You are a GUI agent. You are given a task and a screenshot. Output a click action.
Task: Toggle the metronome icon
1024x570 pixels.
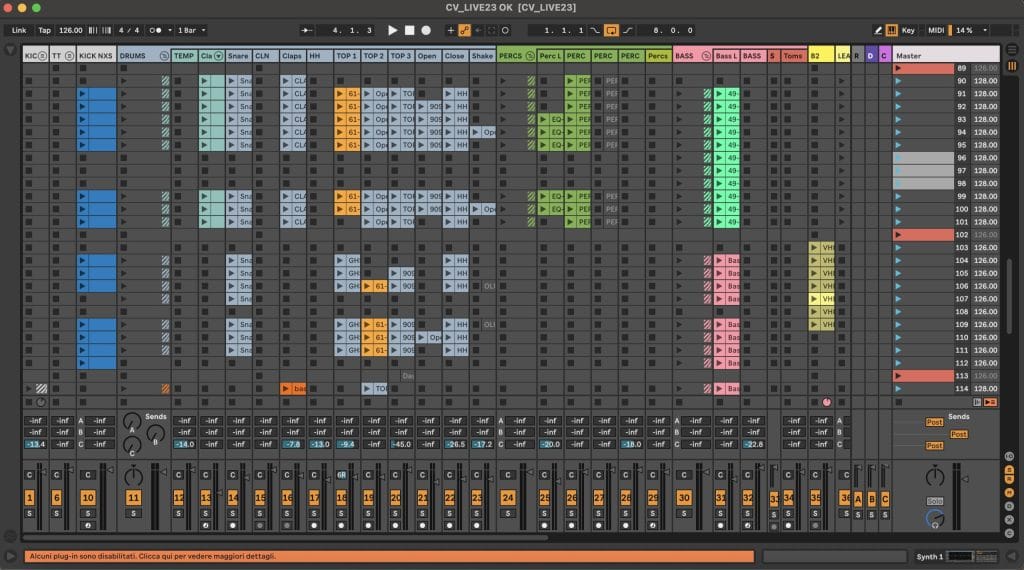[155, 30]
